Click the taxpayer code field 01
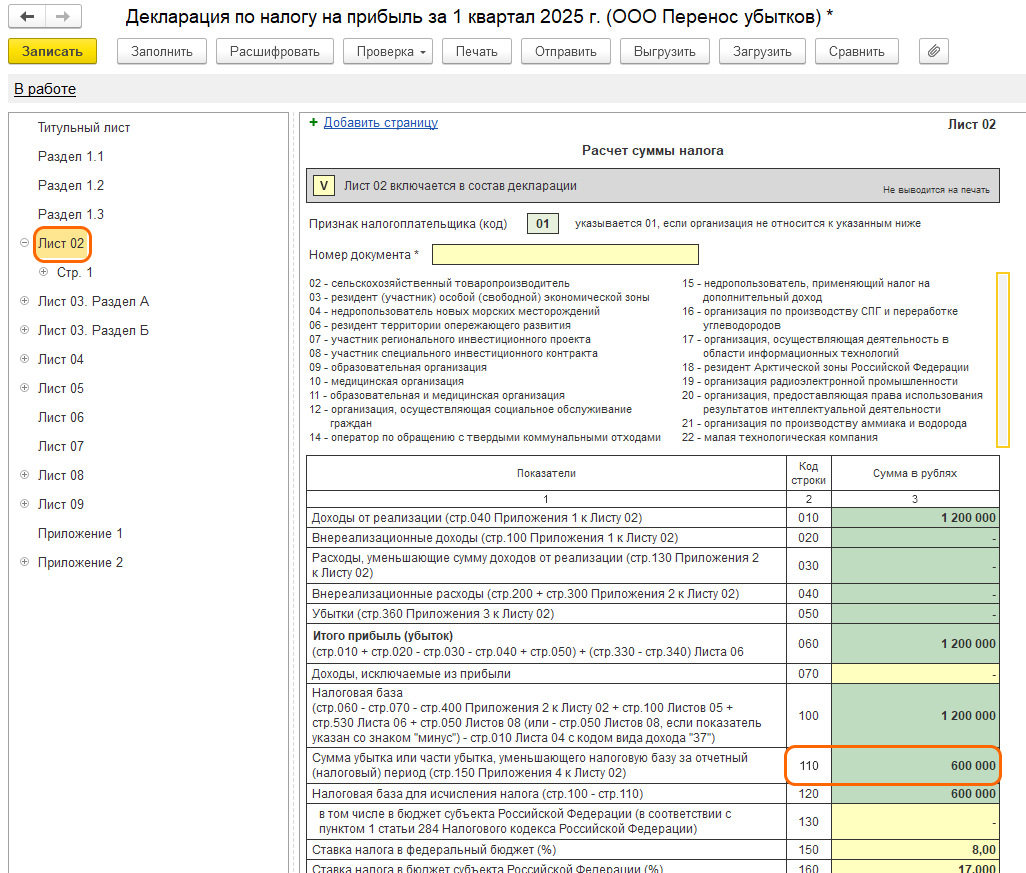This screenshot has height=873, width=1026. (x=542, y=224)
